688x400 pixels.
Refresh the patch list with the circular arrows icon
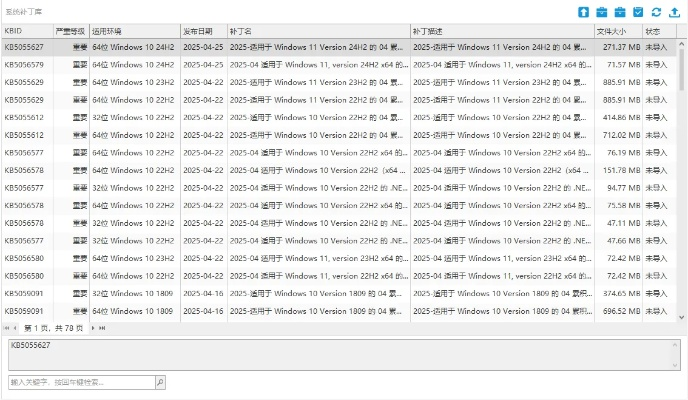[x=656, y=11]
